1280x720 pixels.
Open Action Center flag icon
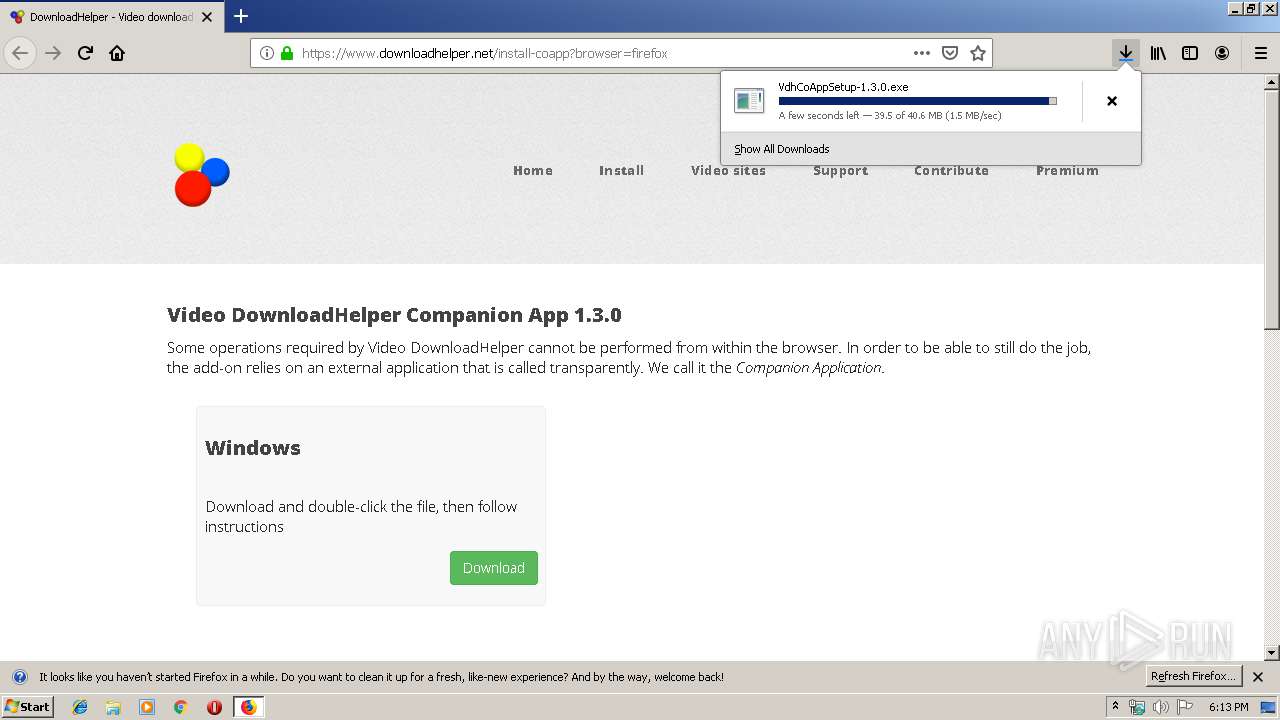[1183, 707]
